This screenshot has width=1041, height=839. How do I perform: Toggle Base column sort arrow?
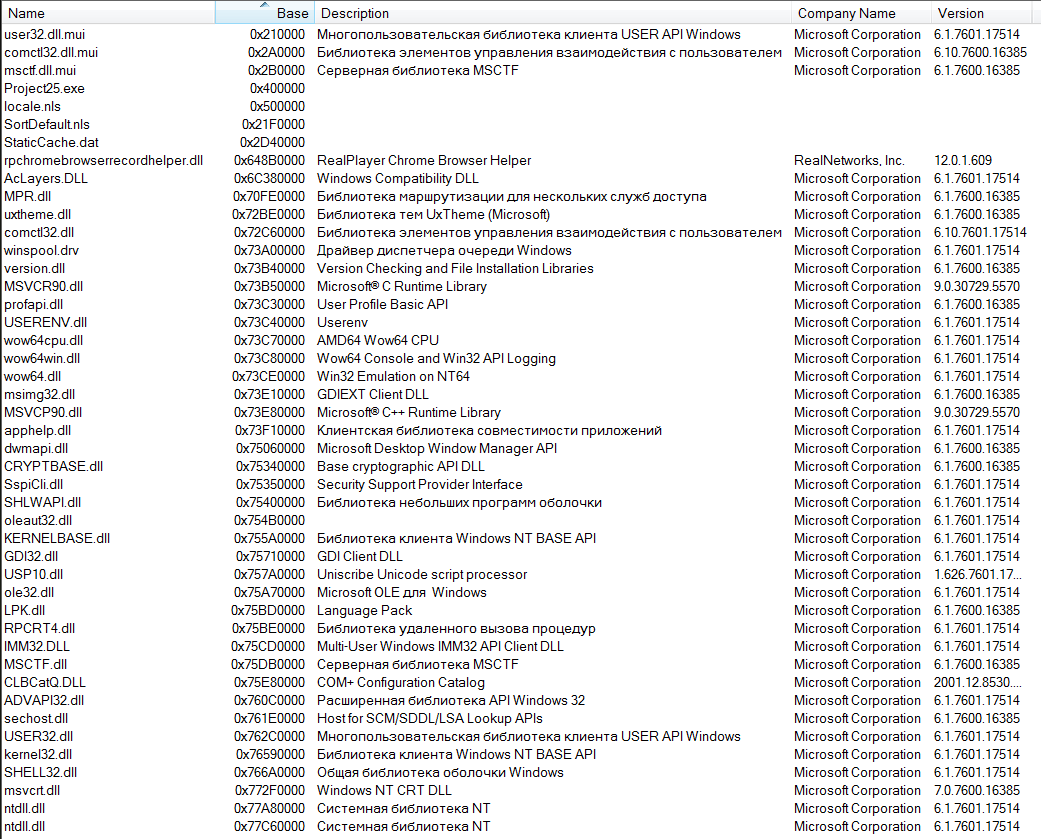point(264,5)
